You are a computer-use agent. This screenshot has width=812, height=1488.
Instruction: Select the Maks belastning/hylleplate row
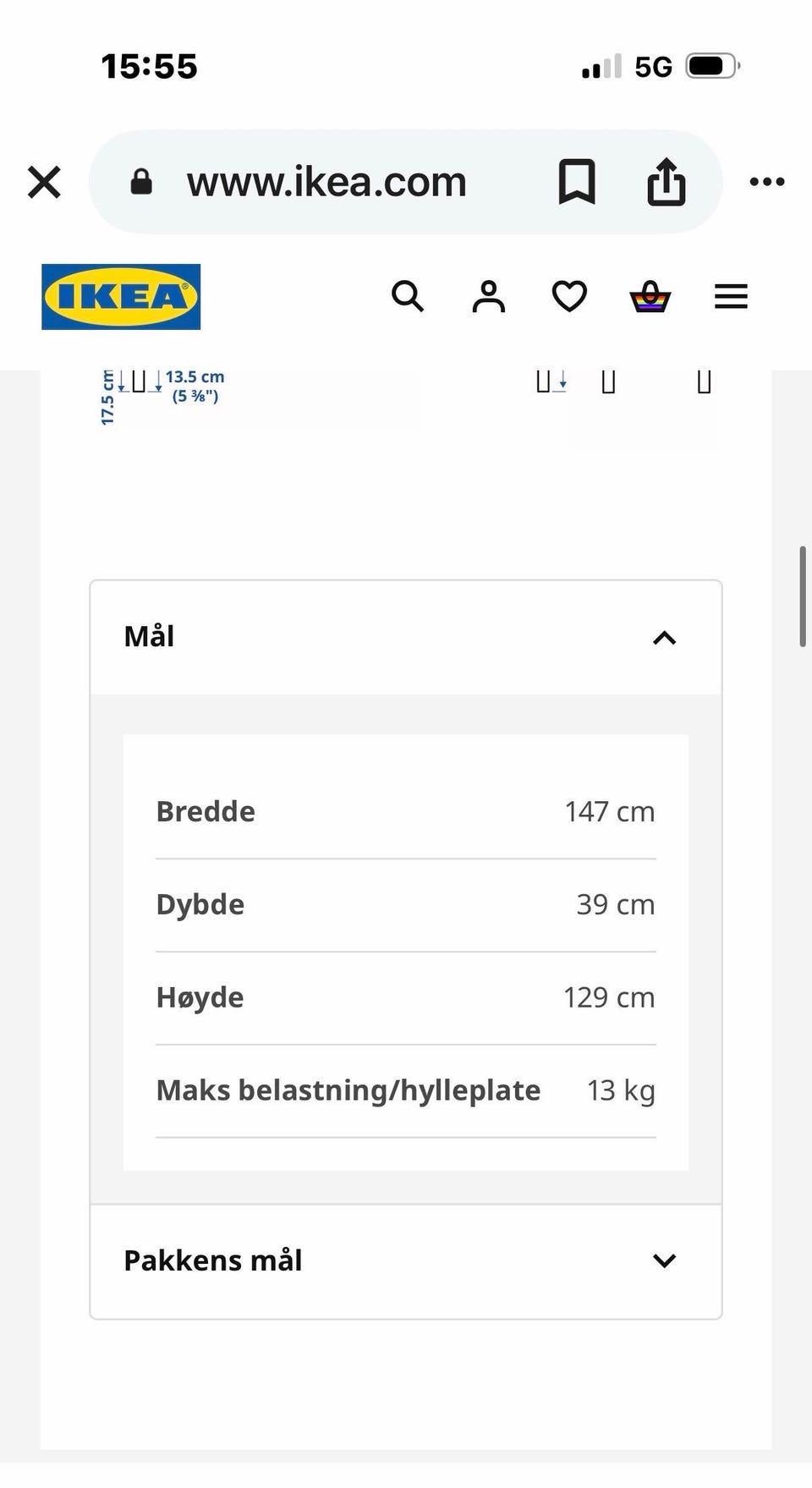(406, 1091)
